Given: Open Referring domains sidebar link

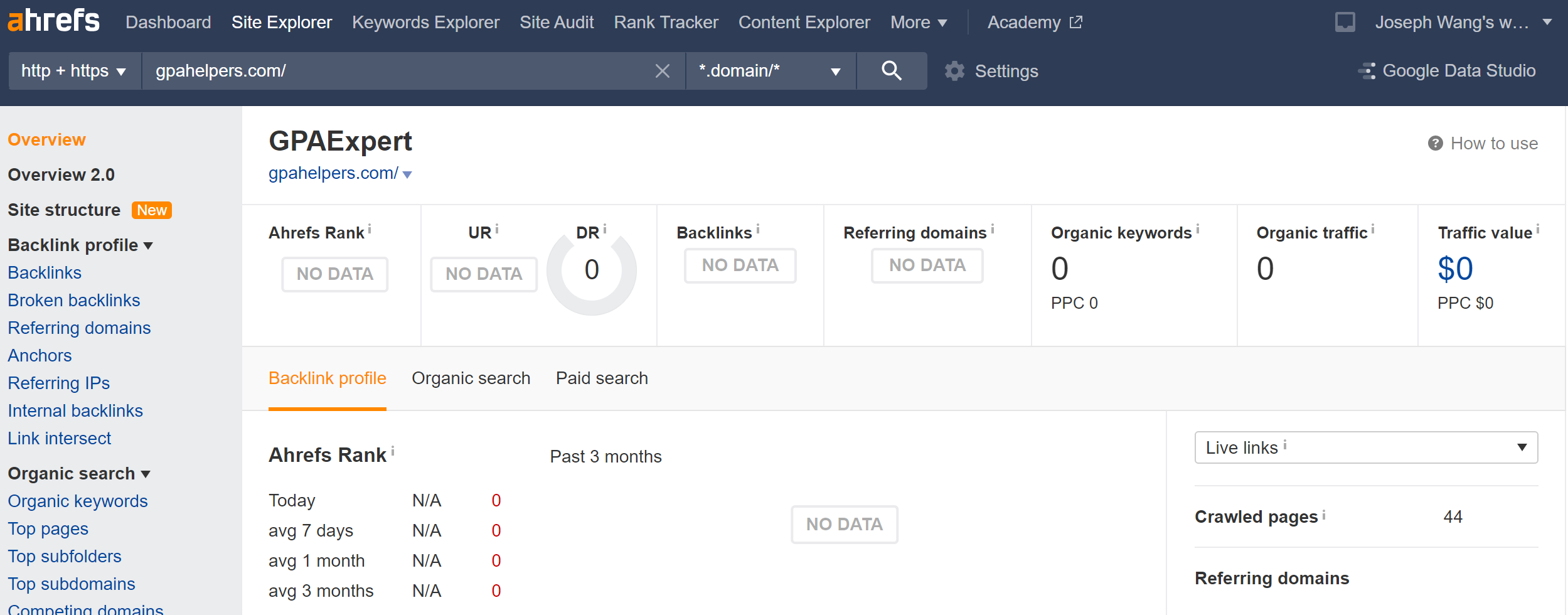Looking at the screenshot, I should pyautogui.click(x=79, y=328).
